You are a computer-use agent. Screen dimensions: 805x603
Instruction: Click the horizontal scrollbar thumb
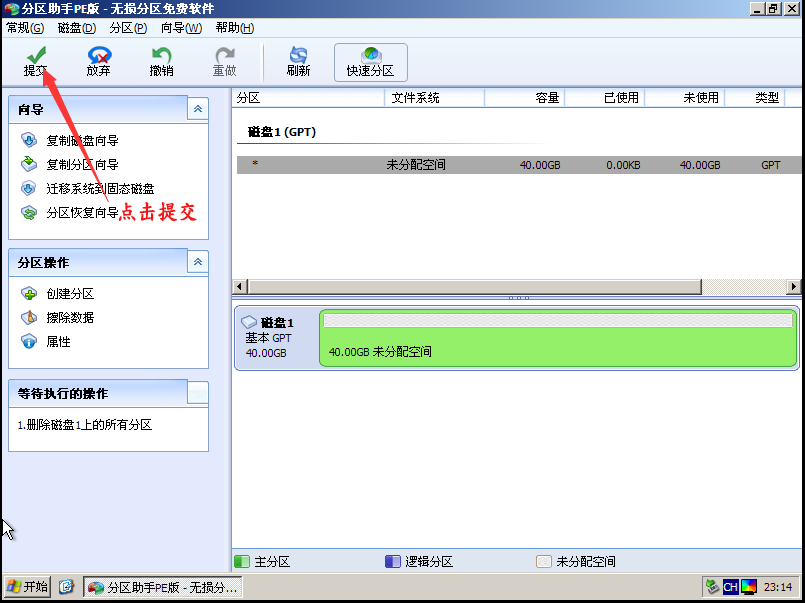(474, 286)
